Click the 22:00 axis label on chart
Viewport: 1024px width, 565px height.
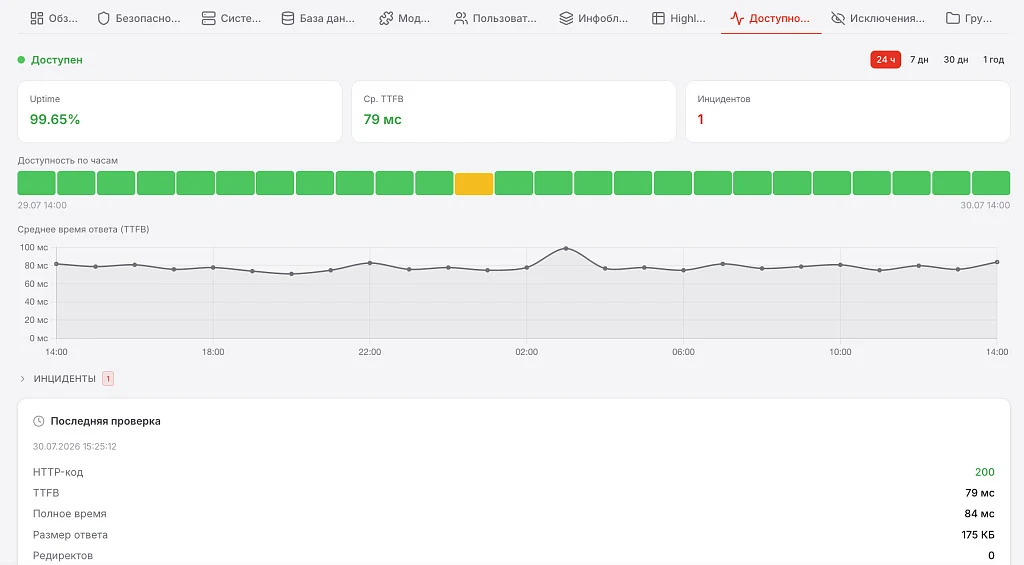(370, 352)
